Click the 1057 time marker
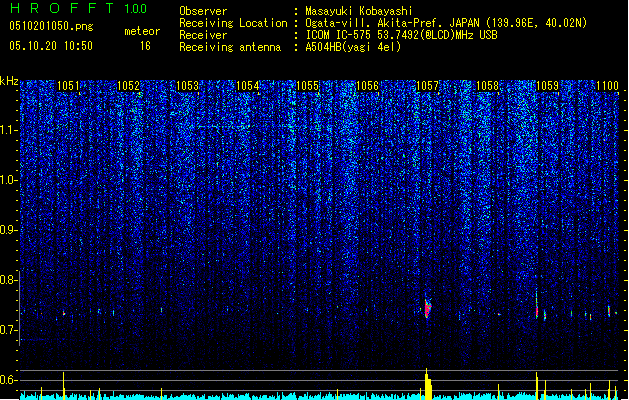 point(427,85)
